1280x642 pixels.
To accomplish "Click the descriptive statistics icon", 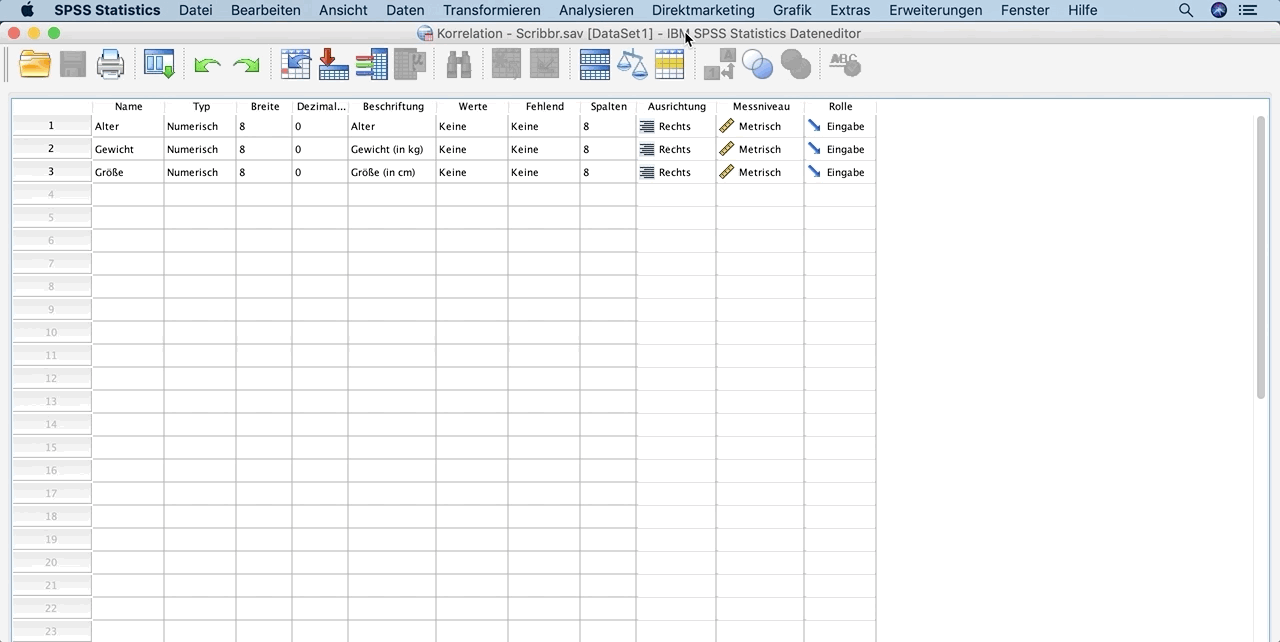I will [410, 65].
